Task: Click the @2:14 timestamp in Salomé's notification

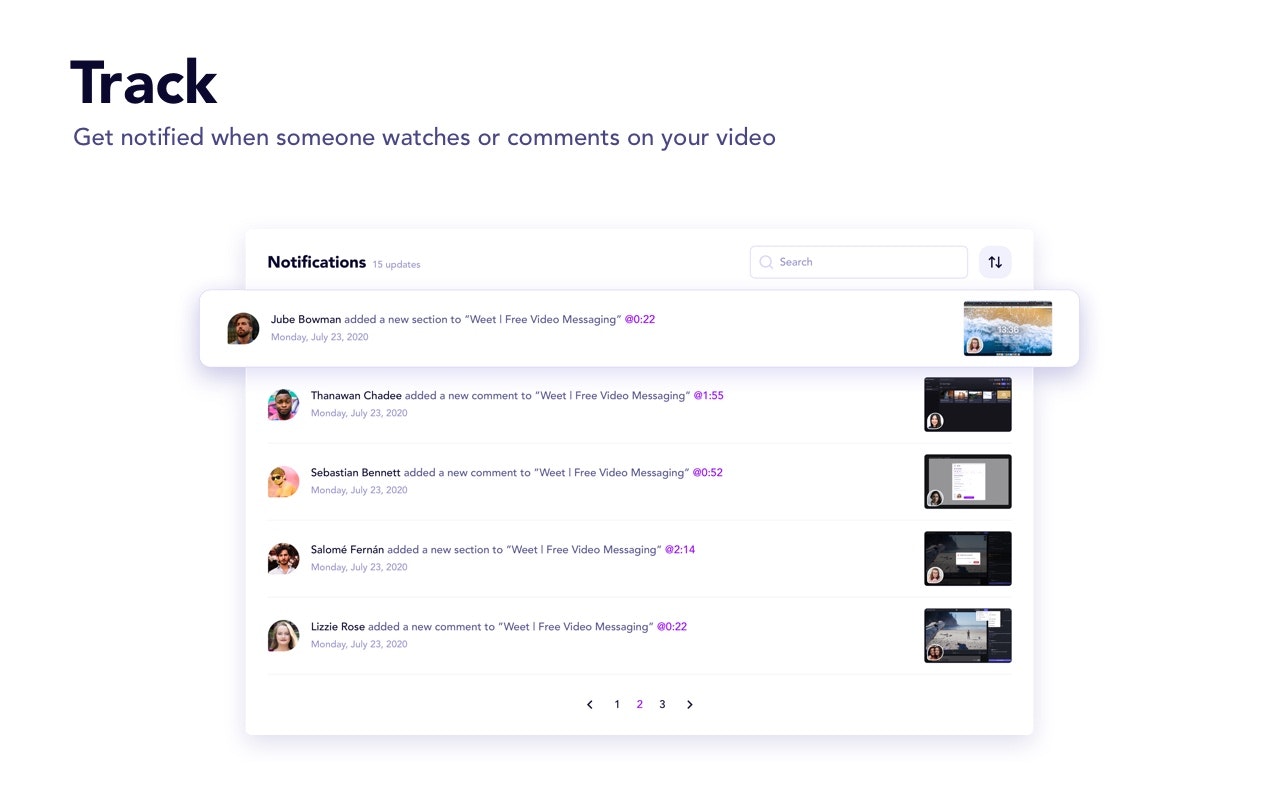Action: (679, 549)
